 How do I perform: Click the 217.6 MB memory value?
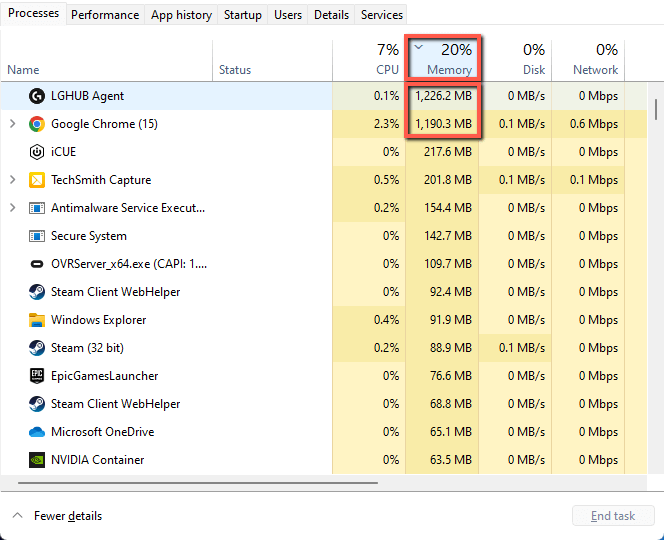pos(448,152)
